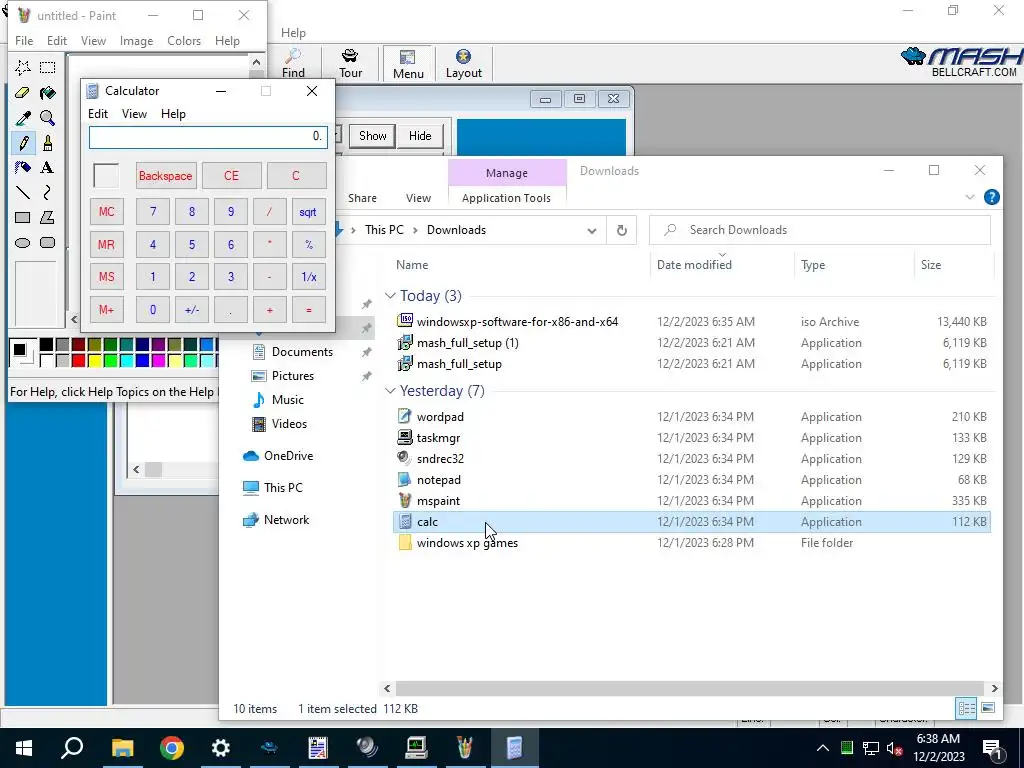The width and height of the screenshot is (1024, 768).
Task: Click the sqrt button in Calculator
Action: click(x=308, y=212)
